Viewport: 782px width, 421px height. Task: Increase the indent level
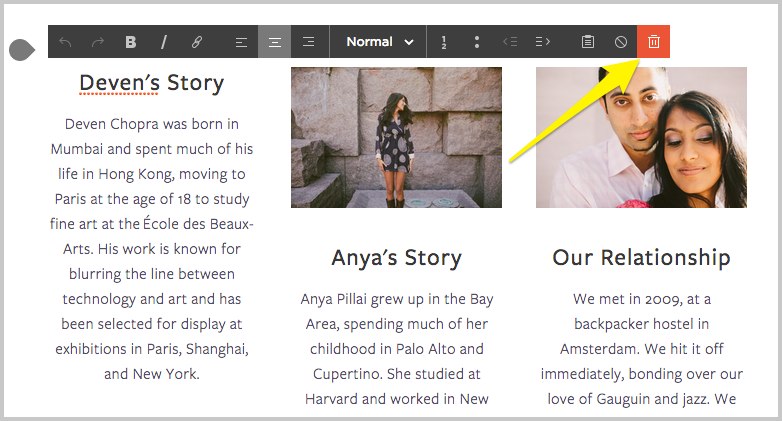tap(543, 42)
